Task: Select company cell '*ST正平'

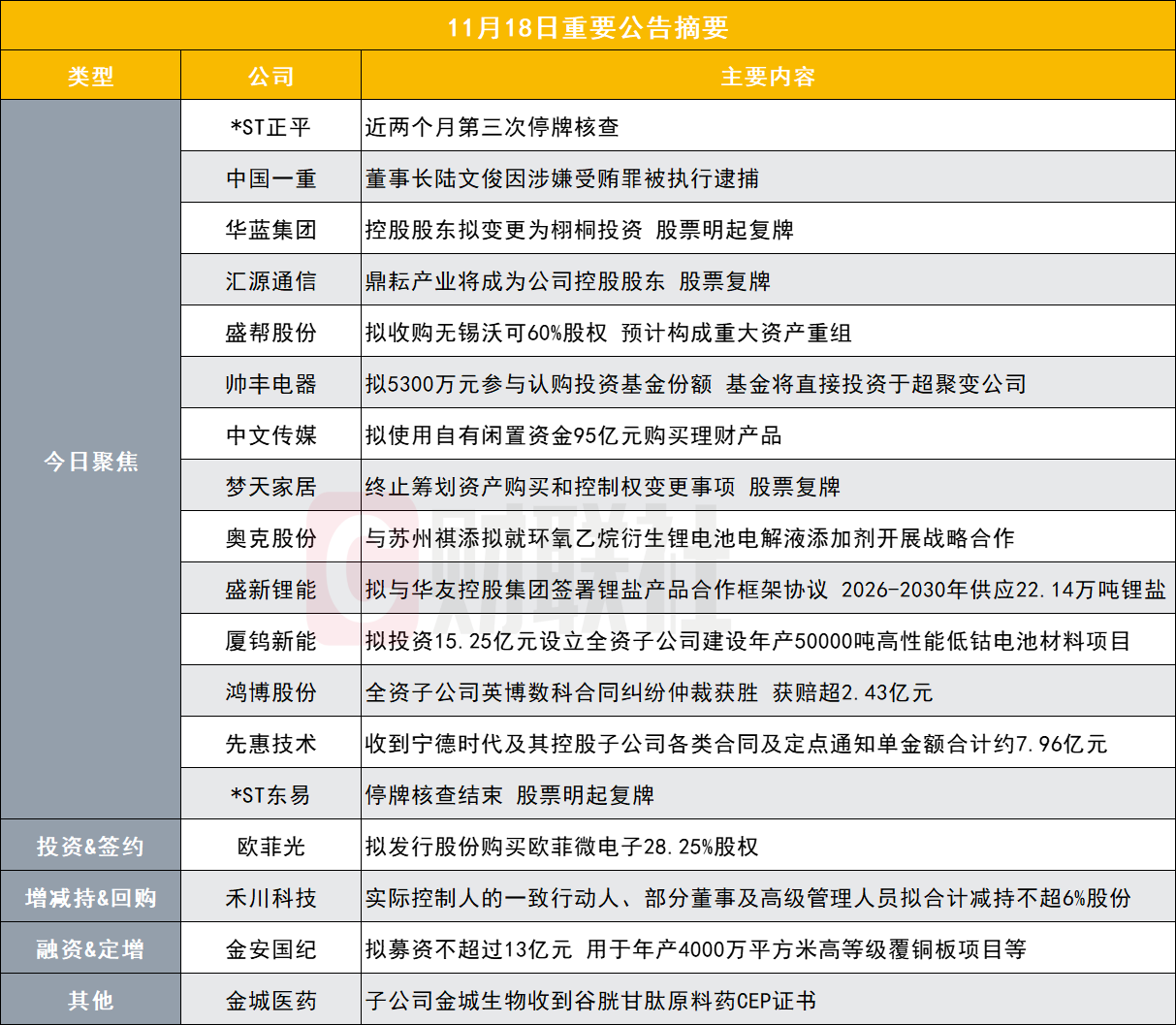Action: pos(270,127)
